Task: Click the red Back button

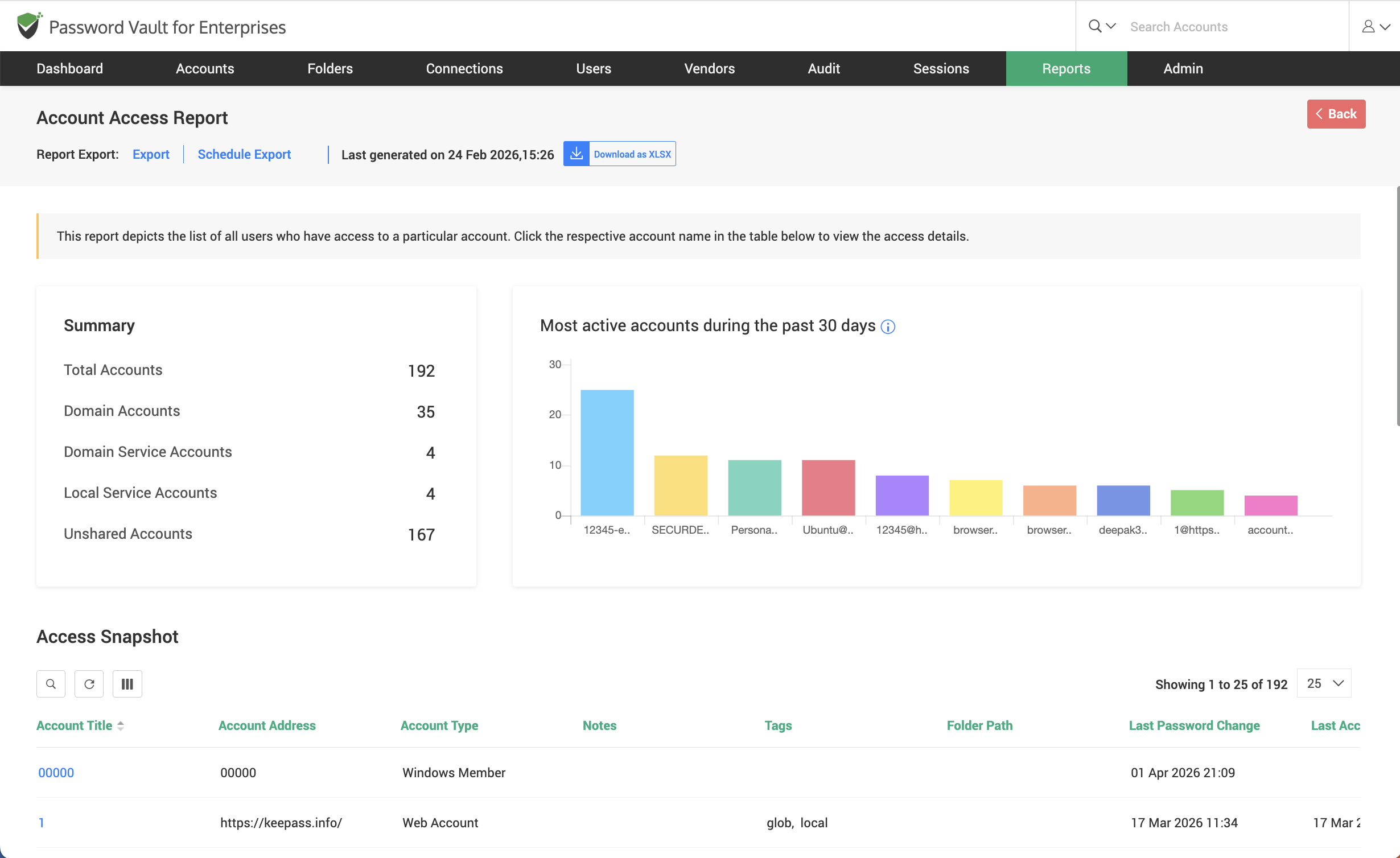Action: tap(1336, 114)
